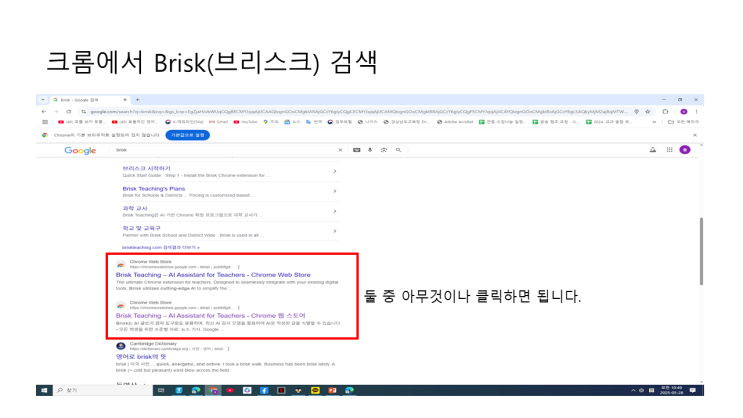Open the Chrome toolbar profile avatar
The image size is (743, 418).
pos(684,112)
